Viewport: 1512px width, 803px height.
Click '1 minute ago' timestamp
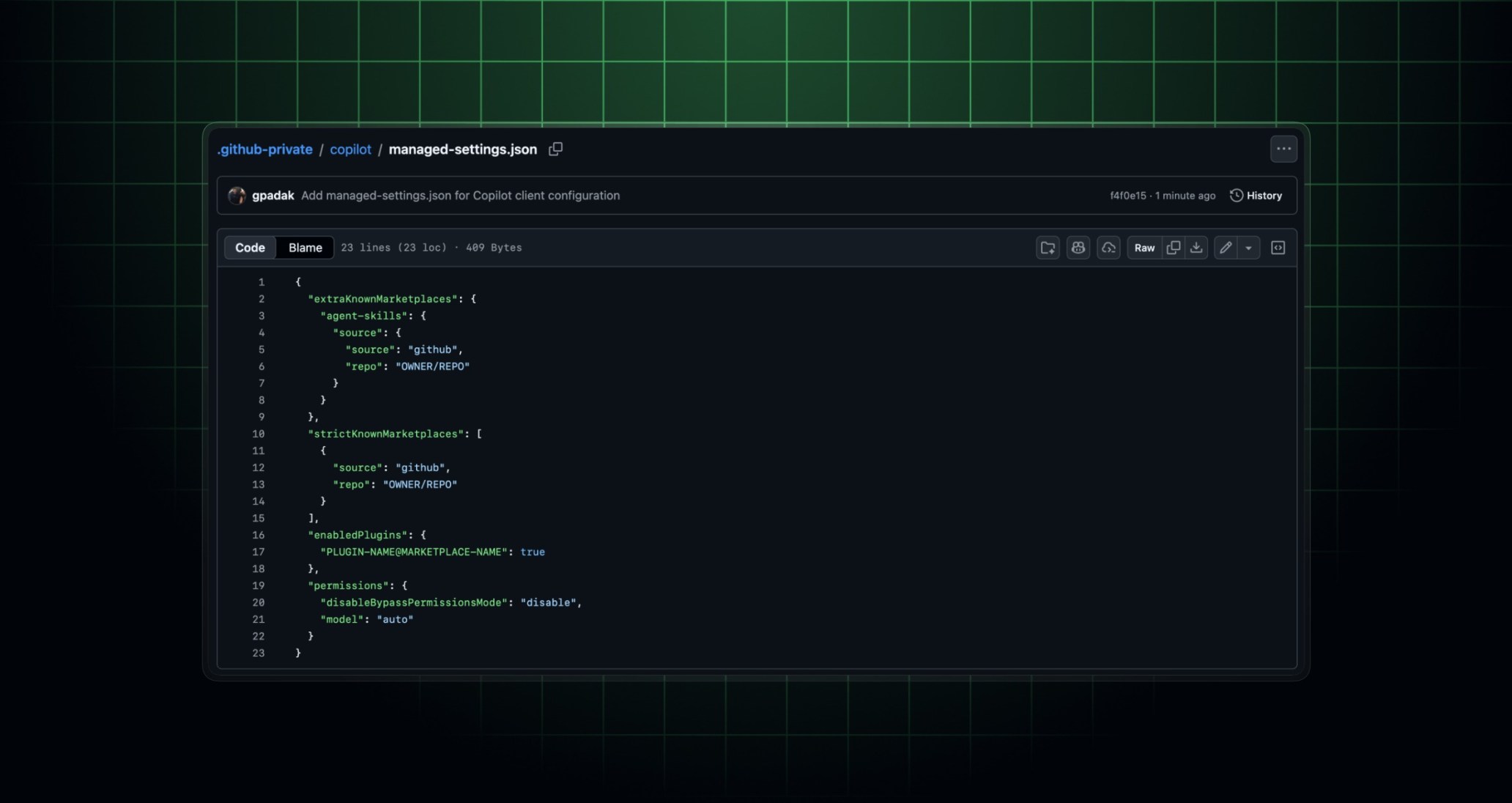pos(1185,196)
